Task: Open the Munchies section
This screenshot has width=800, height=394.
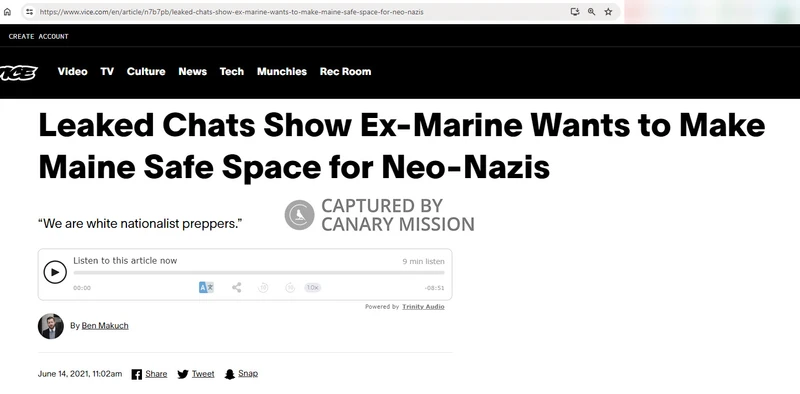Action: coord(282,72)
